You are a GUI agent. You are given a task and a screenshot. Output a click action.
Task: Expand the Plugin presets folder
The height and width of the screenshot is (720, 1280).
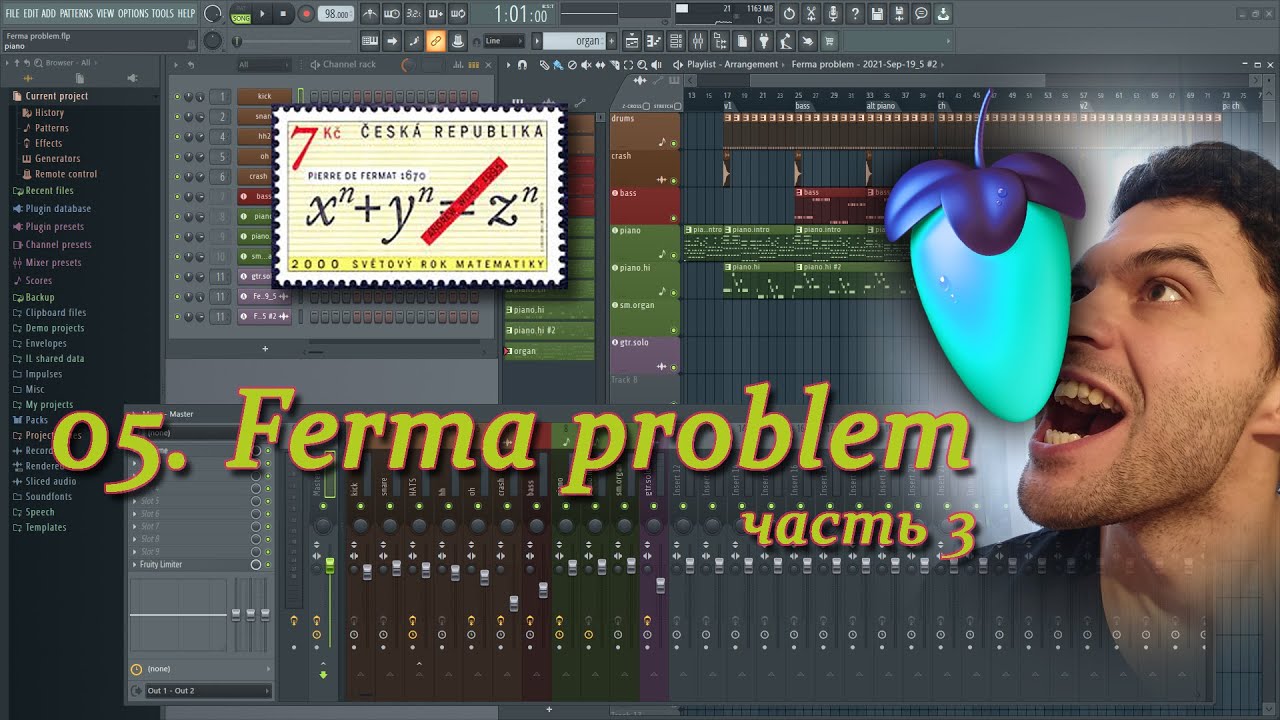coord(49,226)
